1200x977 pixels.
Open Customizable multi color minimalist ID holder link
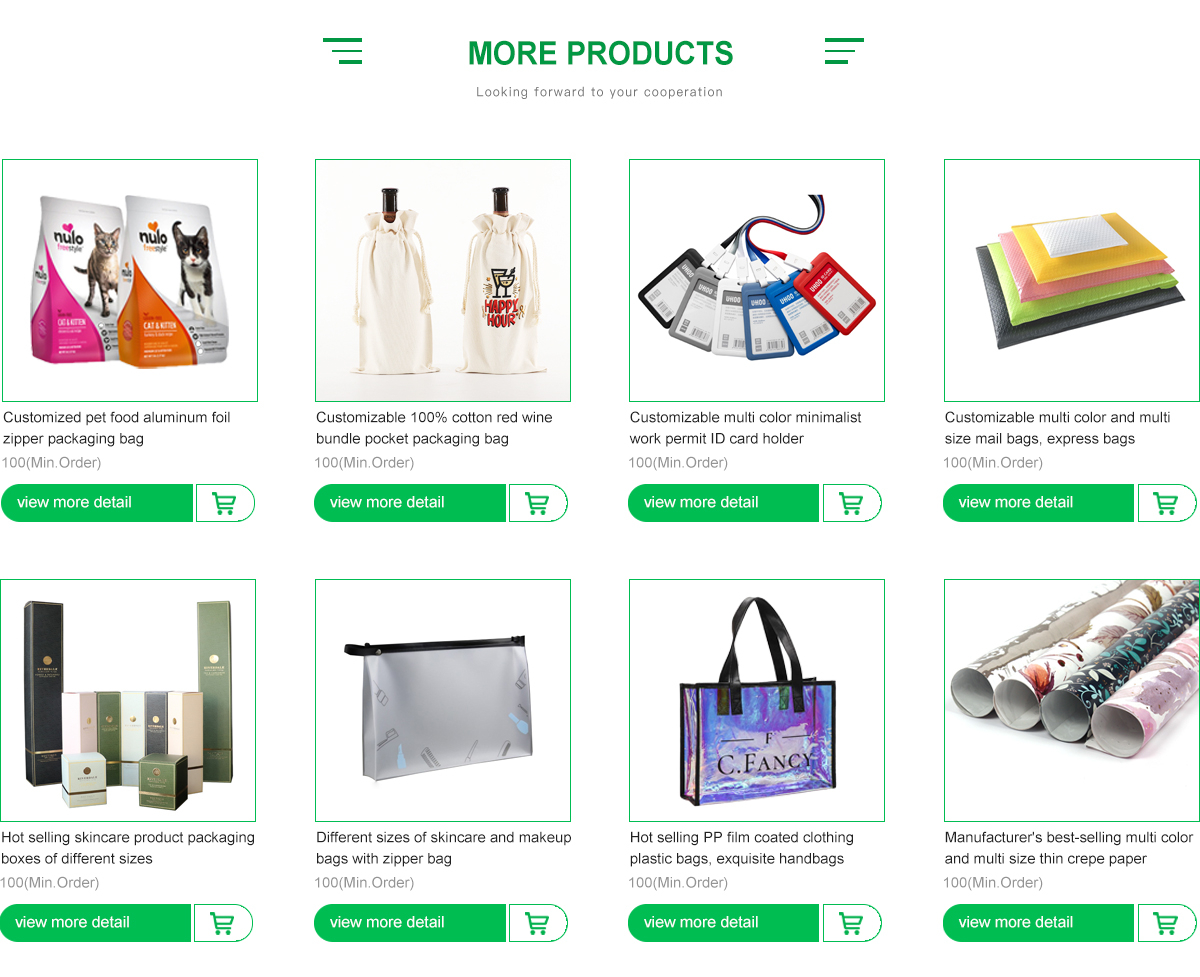coord(745,428)
